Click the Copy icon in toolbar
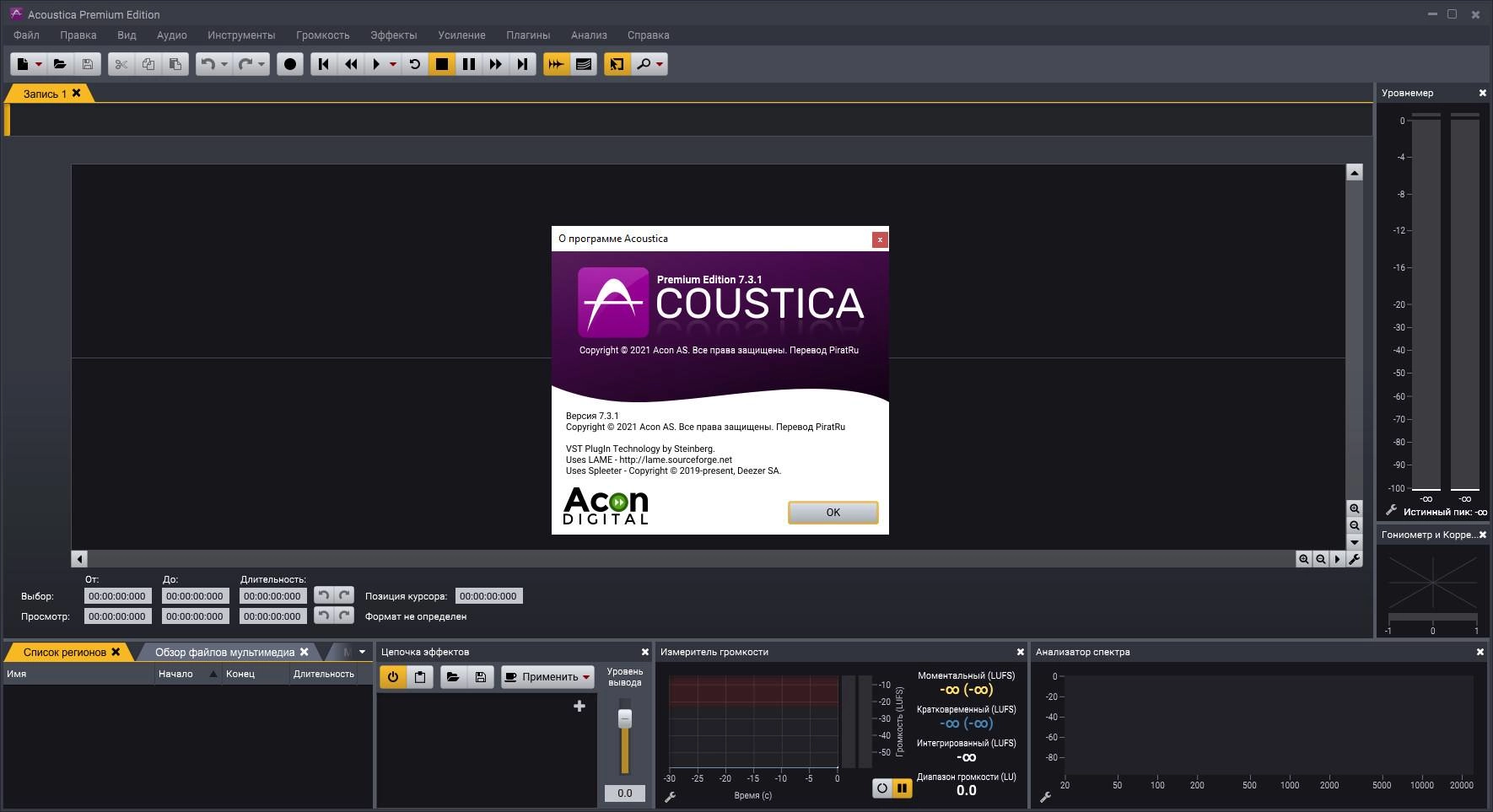 click(148, 64)
